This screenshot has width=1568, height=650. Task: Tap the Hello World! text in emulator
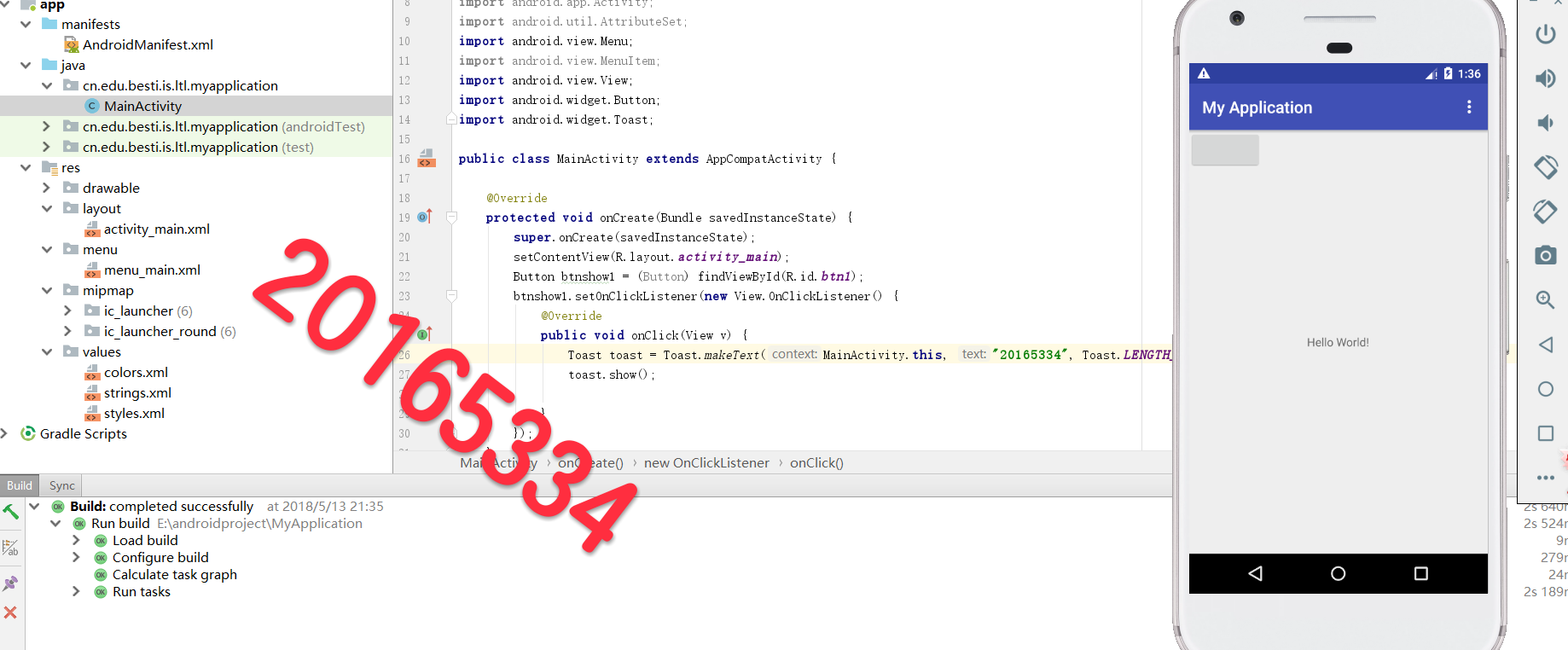pyautogui.click(x=1338, y=342)
